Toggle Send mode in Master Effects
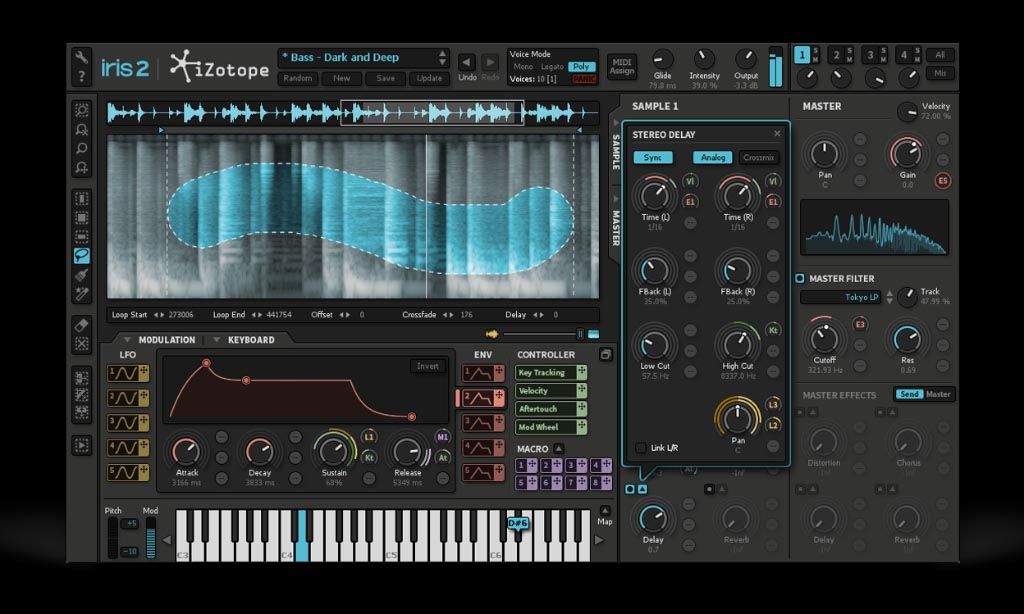Viewport: 1024px width, 614px height. 909,395
